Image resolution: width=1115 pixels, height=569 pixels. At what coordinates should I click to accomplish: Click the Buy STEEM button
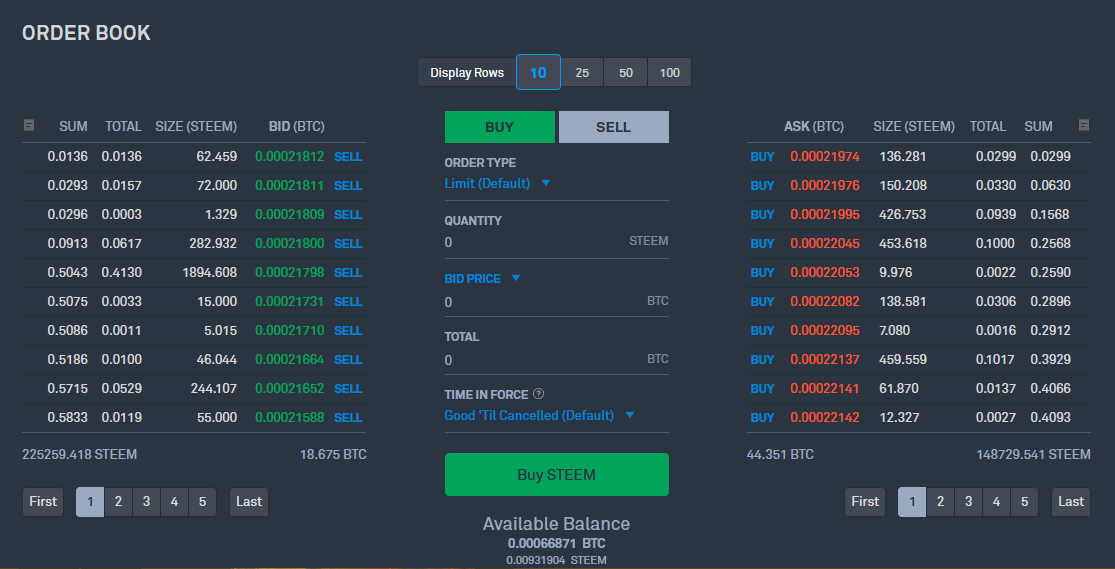point(557,474)
